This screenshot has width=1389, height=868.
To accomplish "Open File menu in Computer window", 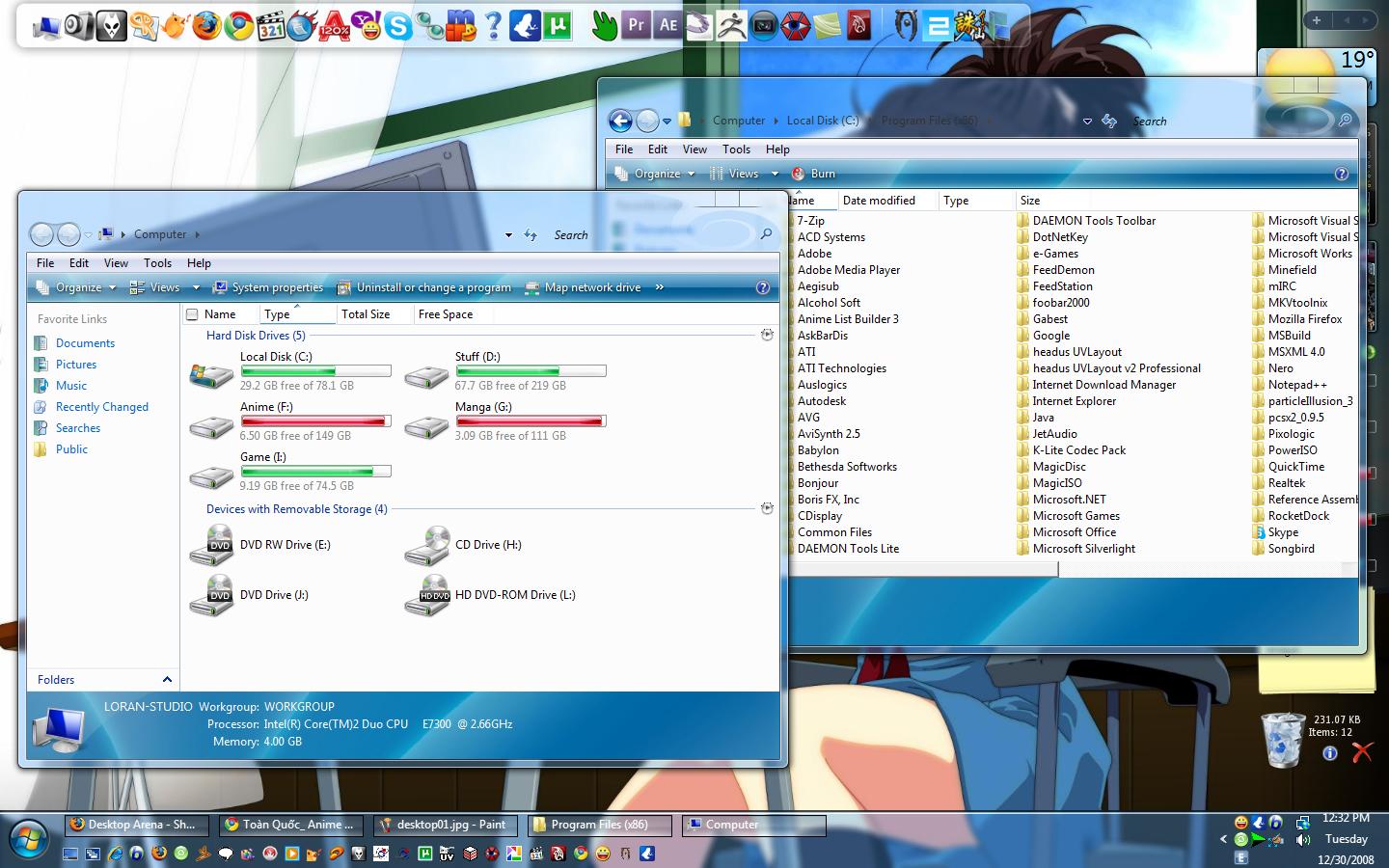I will tap(45, 263).
